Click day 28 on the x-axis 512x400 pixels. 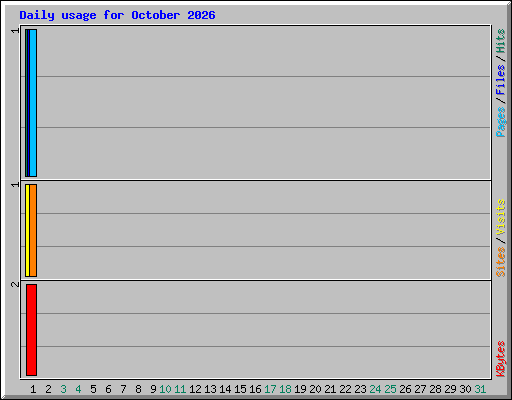435,389
